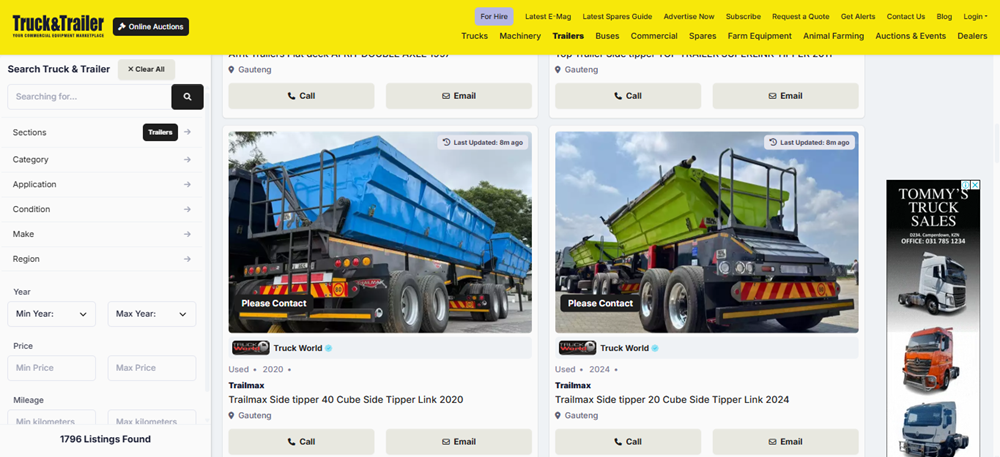Click the Sections row arrow icon
The width and height of the screenshot is (1000, 457).
coord(187,132)
